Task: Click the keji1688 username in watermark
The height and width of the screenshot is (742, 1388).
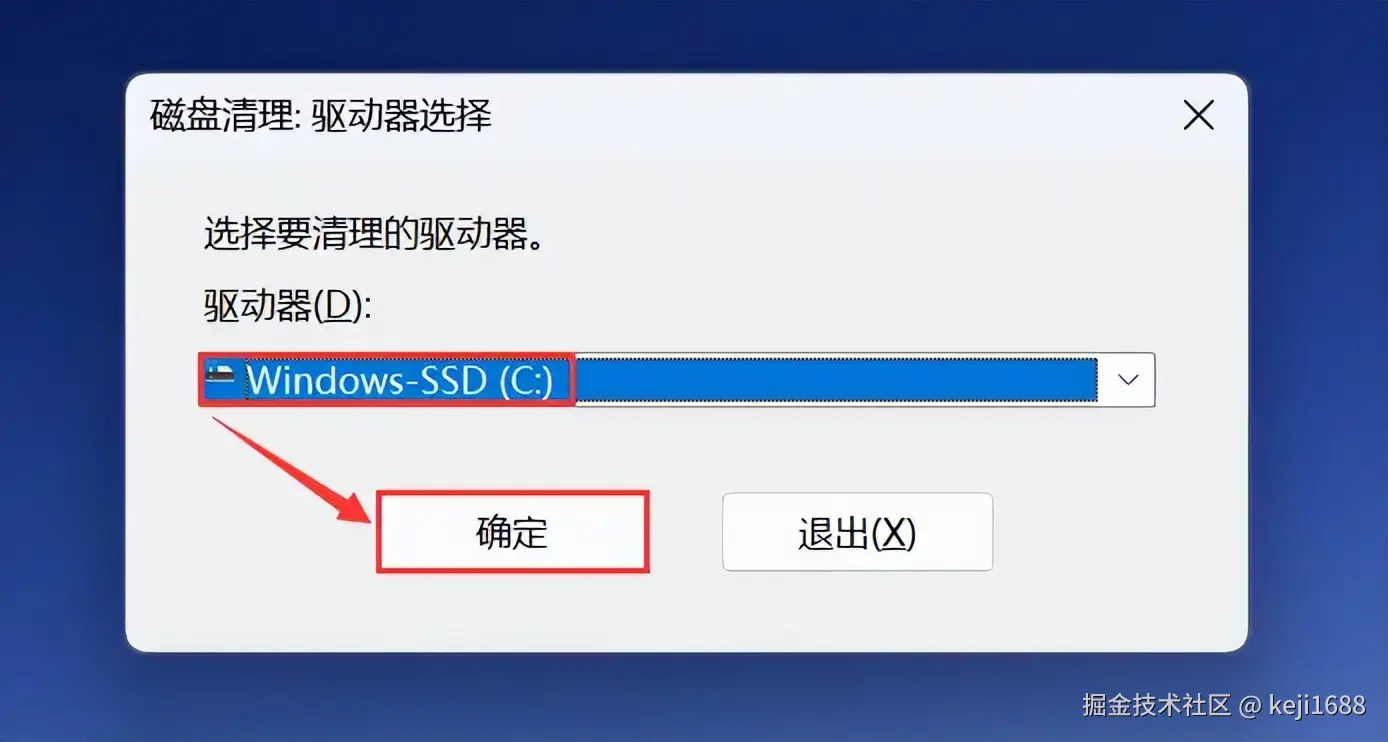Action: pos(1317,704)
